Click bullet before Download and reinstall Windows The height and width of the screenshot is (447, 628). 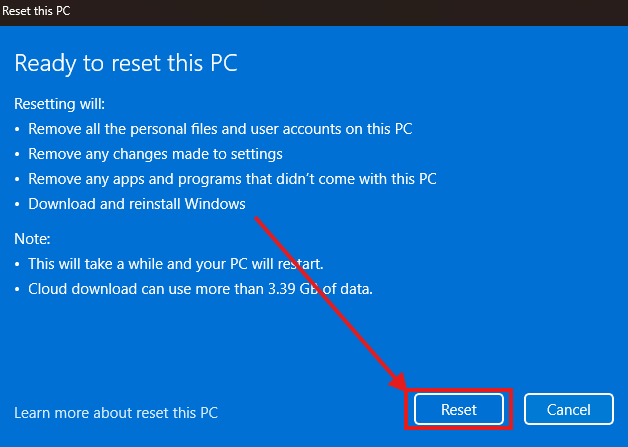[18, 205]
